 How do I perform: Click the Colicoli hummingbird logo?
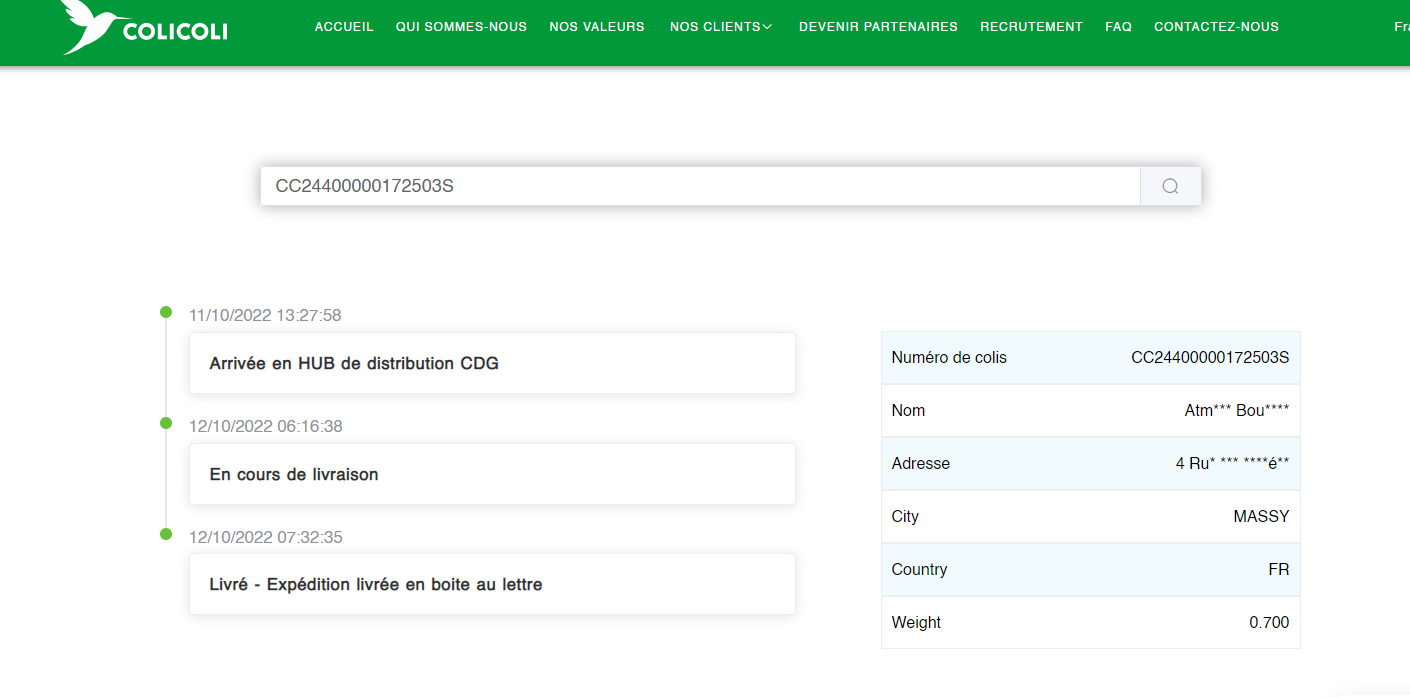pos(144,27)
